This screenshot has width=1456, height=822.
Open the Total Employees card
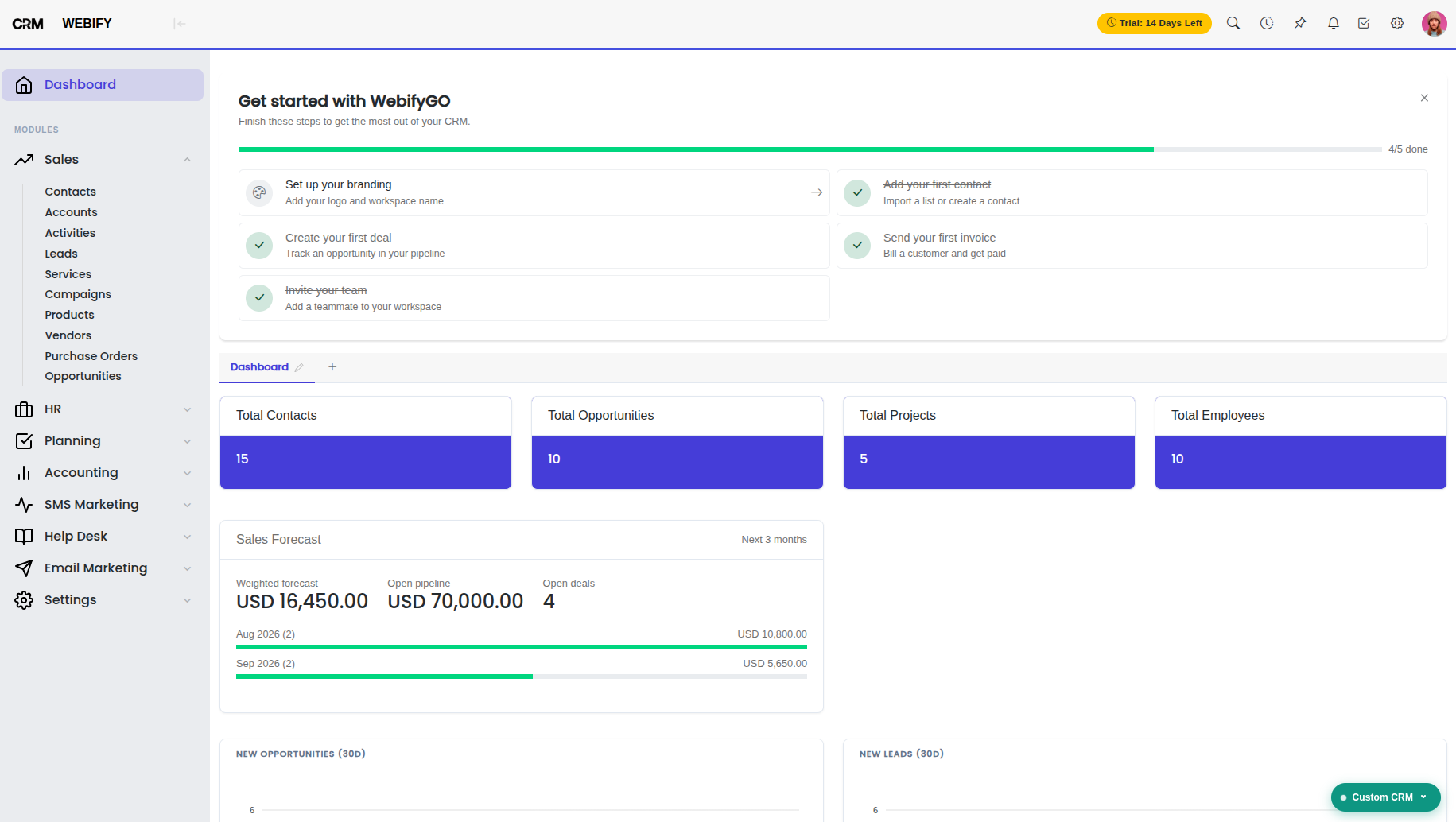(1301, 442)
